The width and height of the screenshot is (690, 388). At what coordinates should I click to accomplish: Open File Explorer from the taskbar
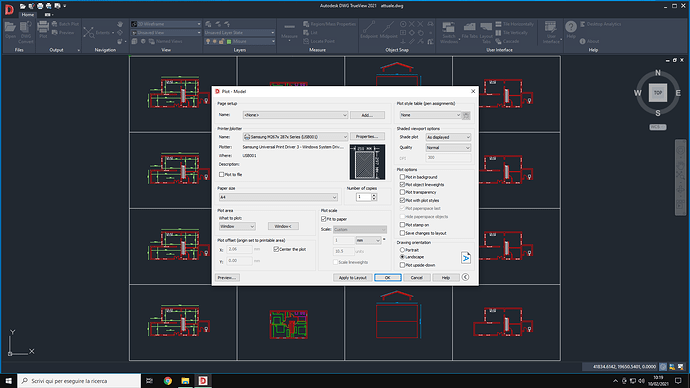[x=185, y=381]
